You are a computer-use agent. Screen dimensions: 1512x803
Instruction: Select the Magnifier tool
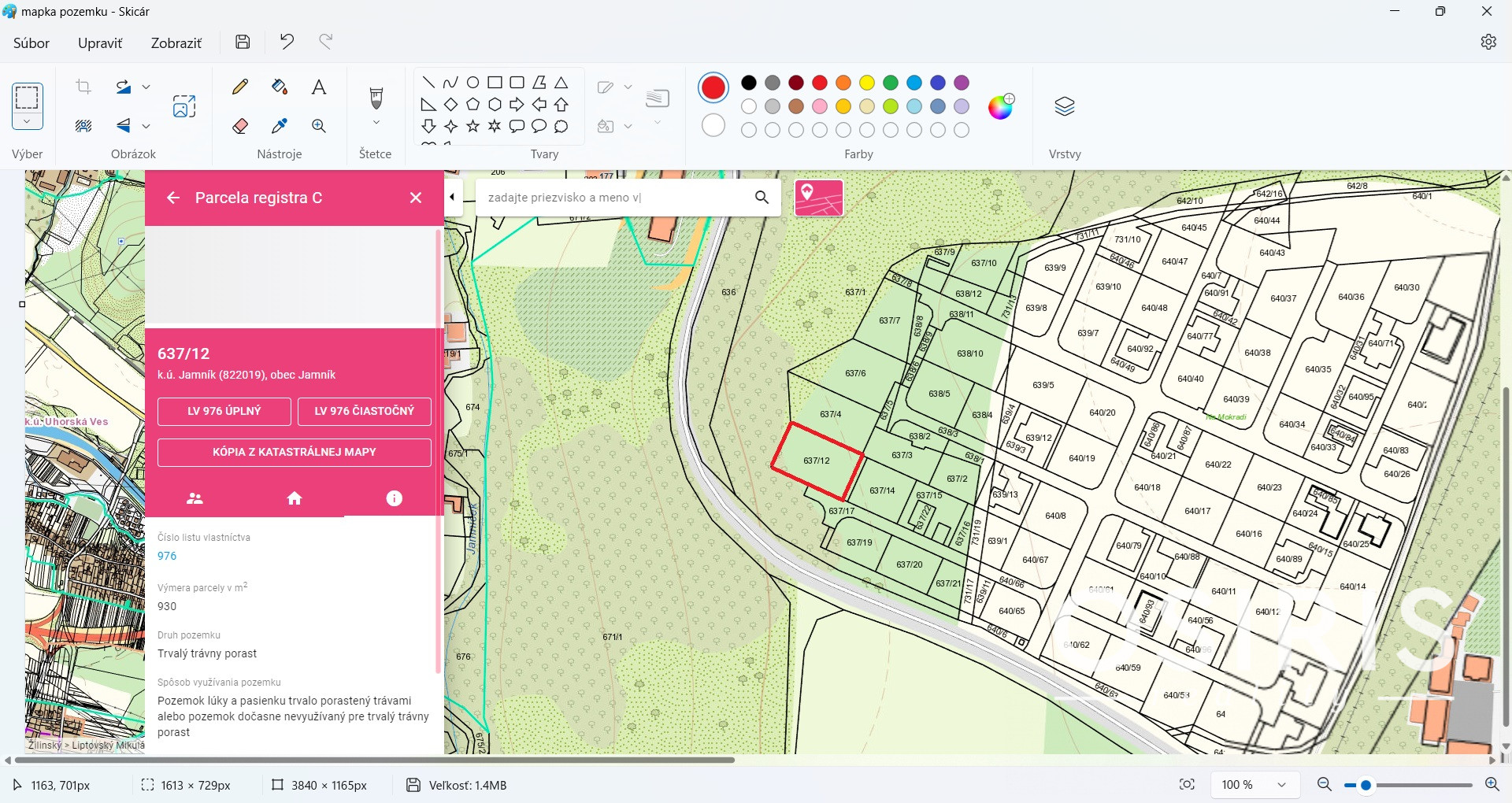tap(319, 126)
